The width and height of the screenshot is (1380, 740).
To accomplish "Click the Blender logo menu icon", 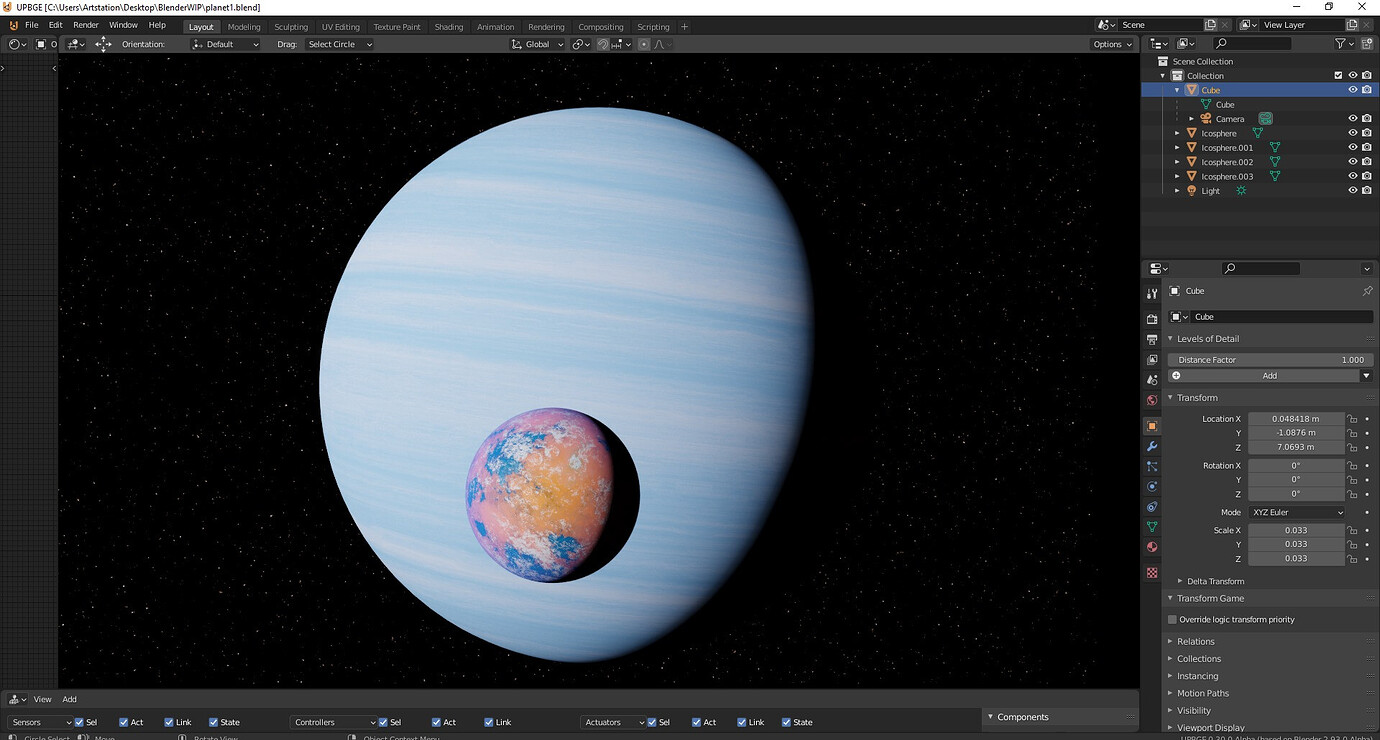I will point(14,25).
